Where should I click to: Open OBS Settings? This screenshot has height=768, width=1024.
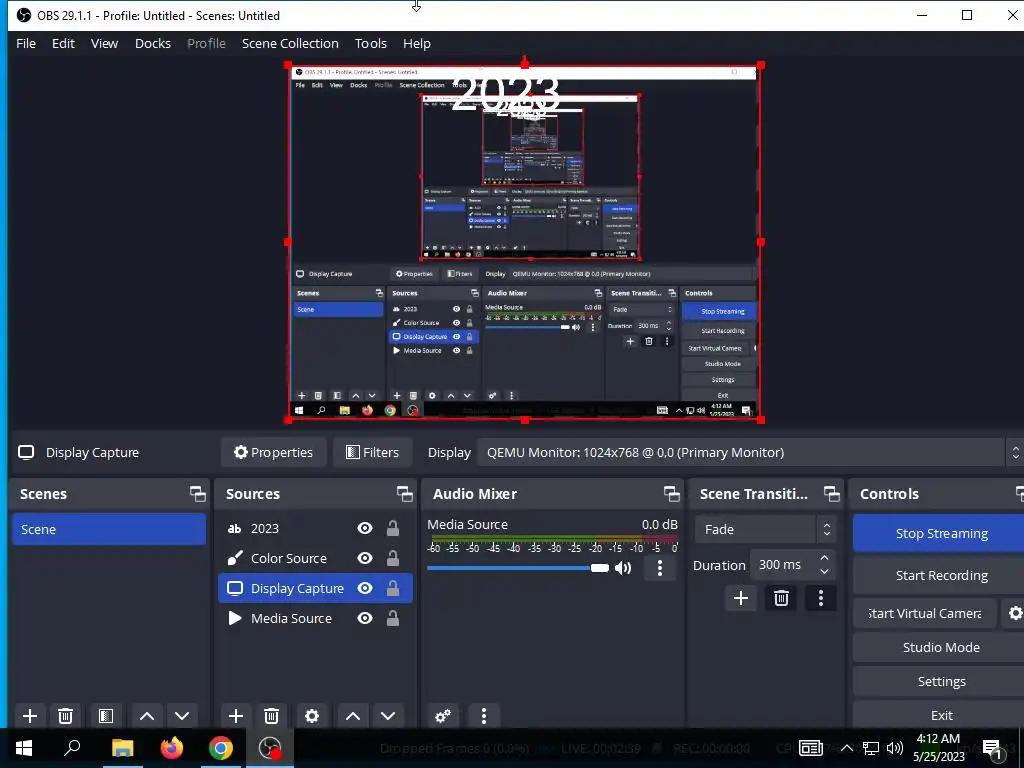pos(940,681)
